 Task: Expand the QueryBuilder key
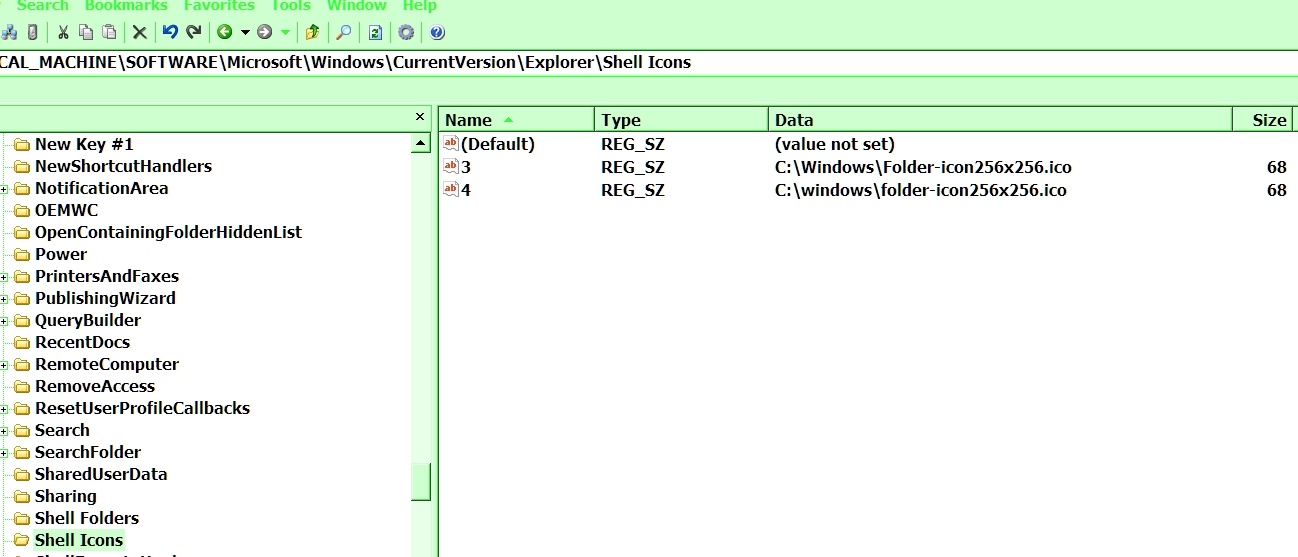(x=4, y=321)
